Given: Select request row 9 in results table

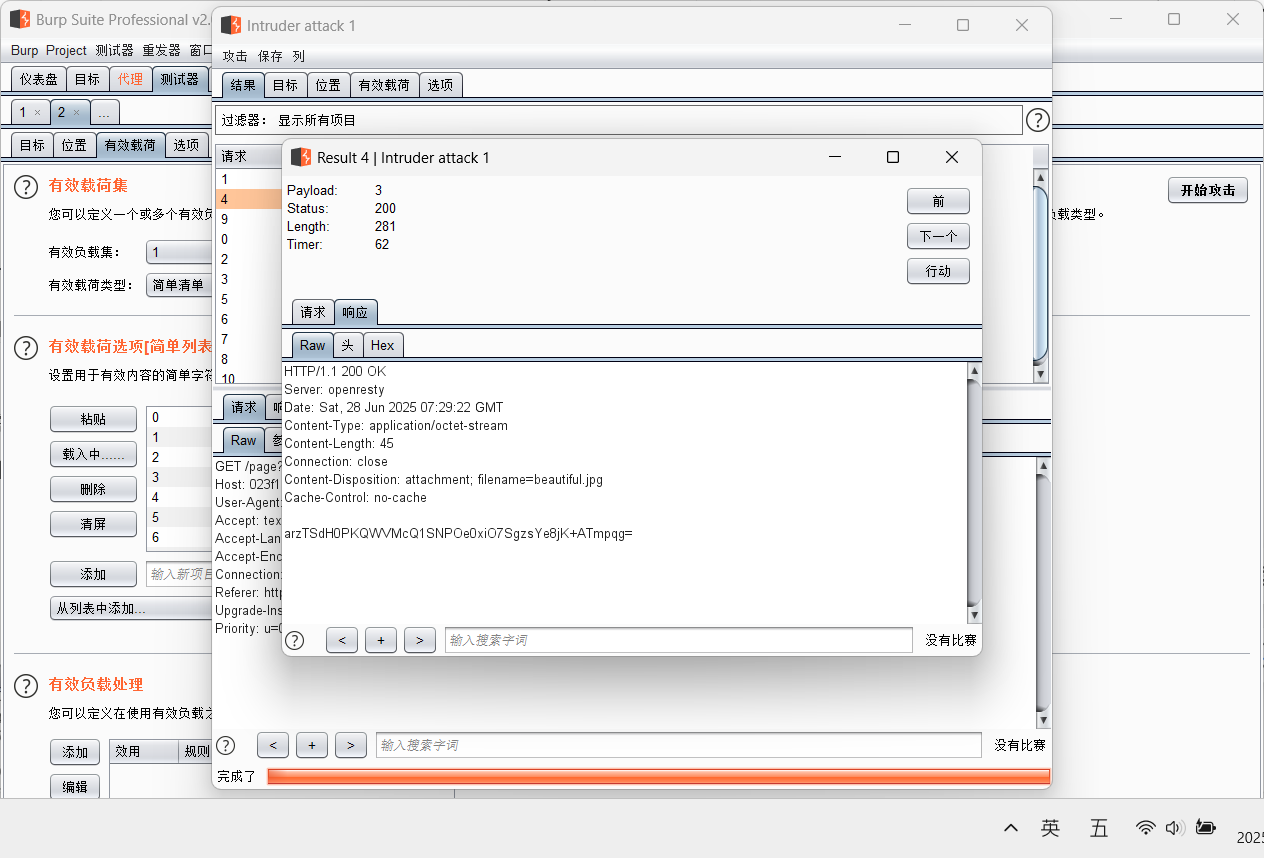Looking at the screenshot, I should pyautogui.click(x=250, y=219).
